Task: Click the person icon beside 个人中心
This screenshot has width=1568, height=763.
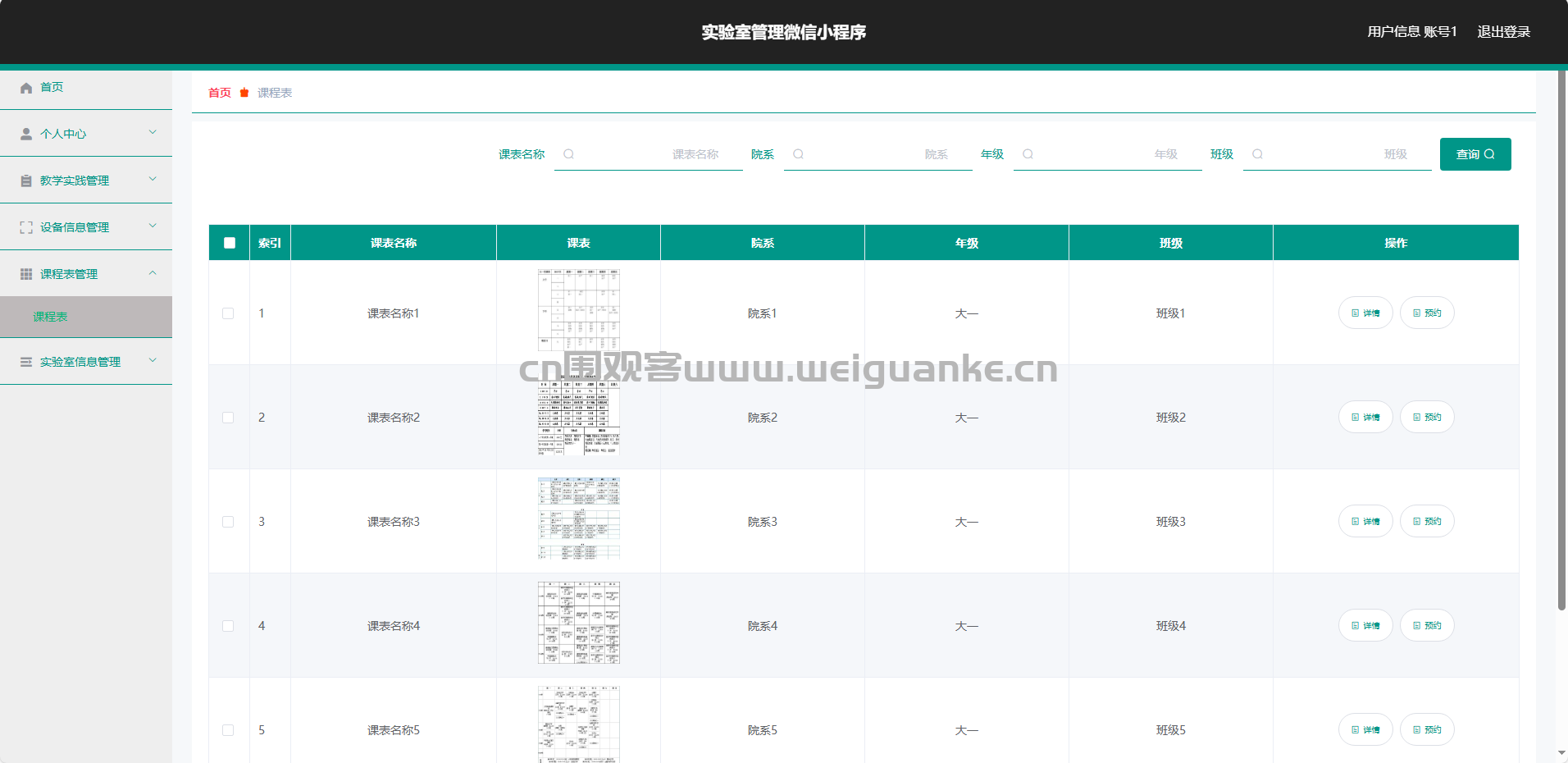Action: [x=26, y=134]
